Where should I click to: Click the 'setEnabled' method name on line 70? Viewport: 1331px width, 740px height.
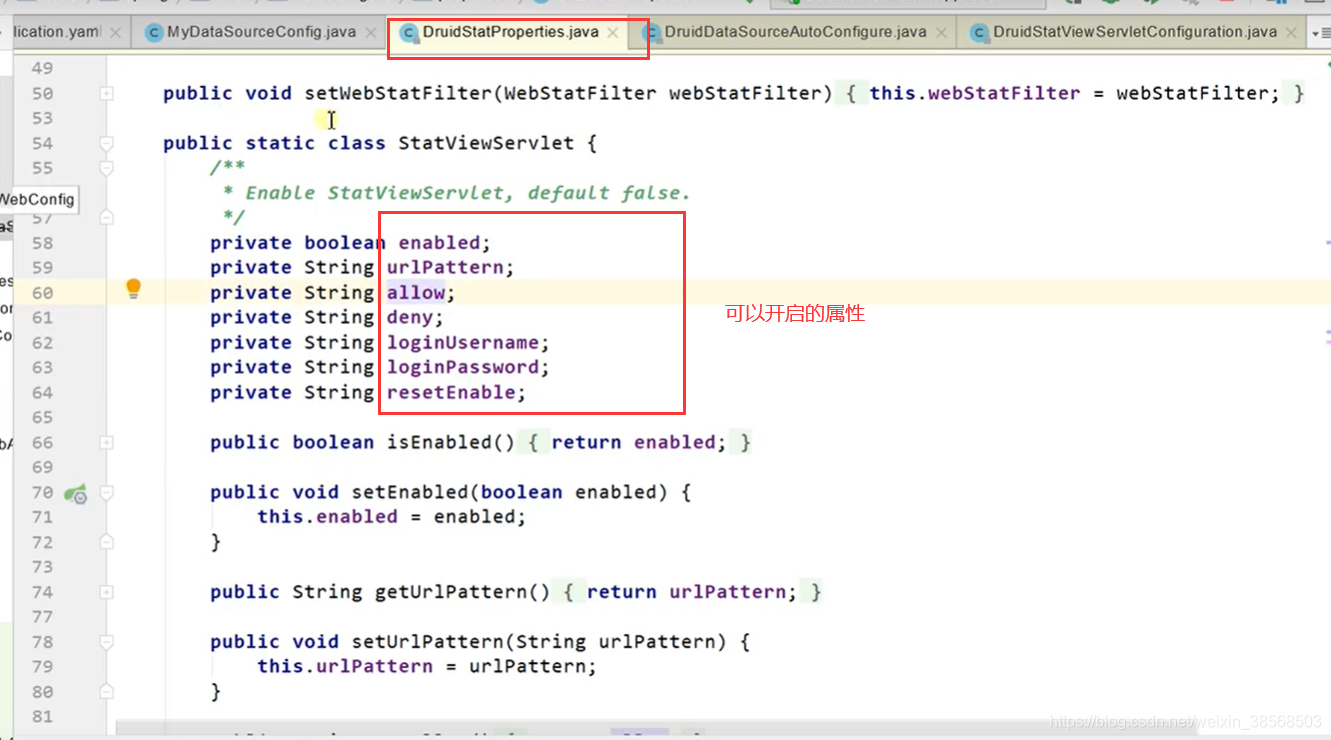coord(409,492)
